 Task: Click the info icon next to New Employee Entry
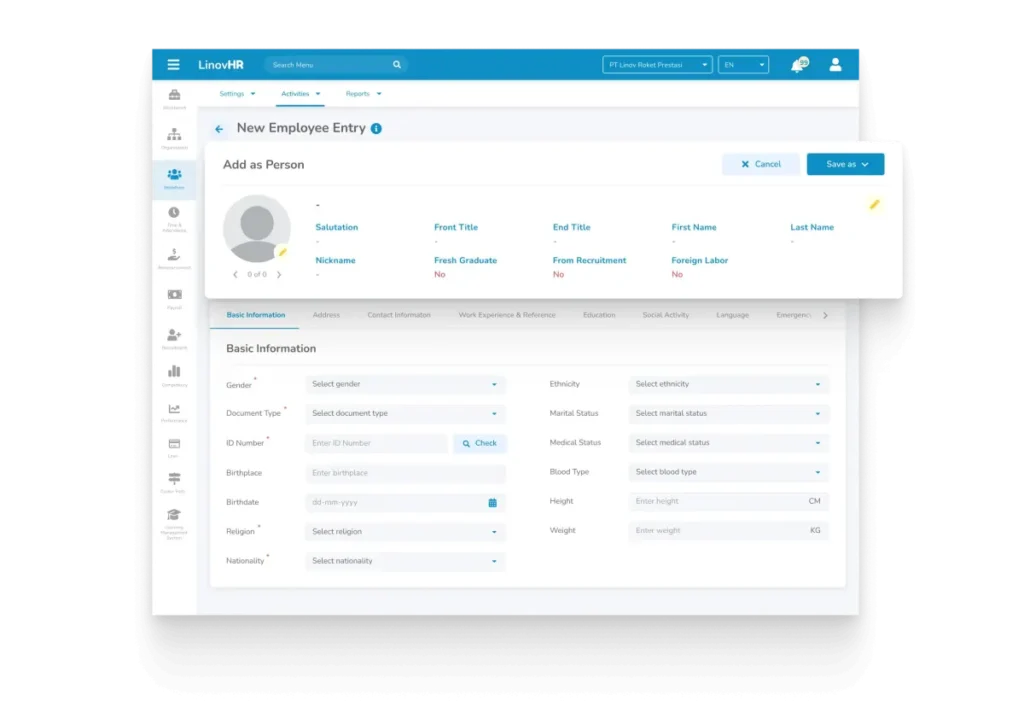(376, 129)
